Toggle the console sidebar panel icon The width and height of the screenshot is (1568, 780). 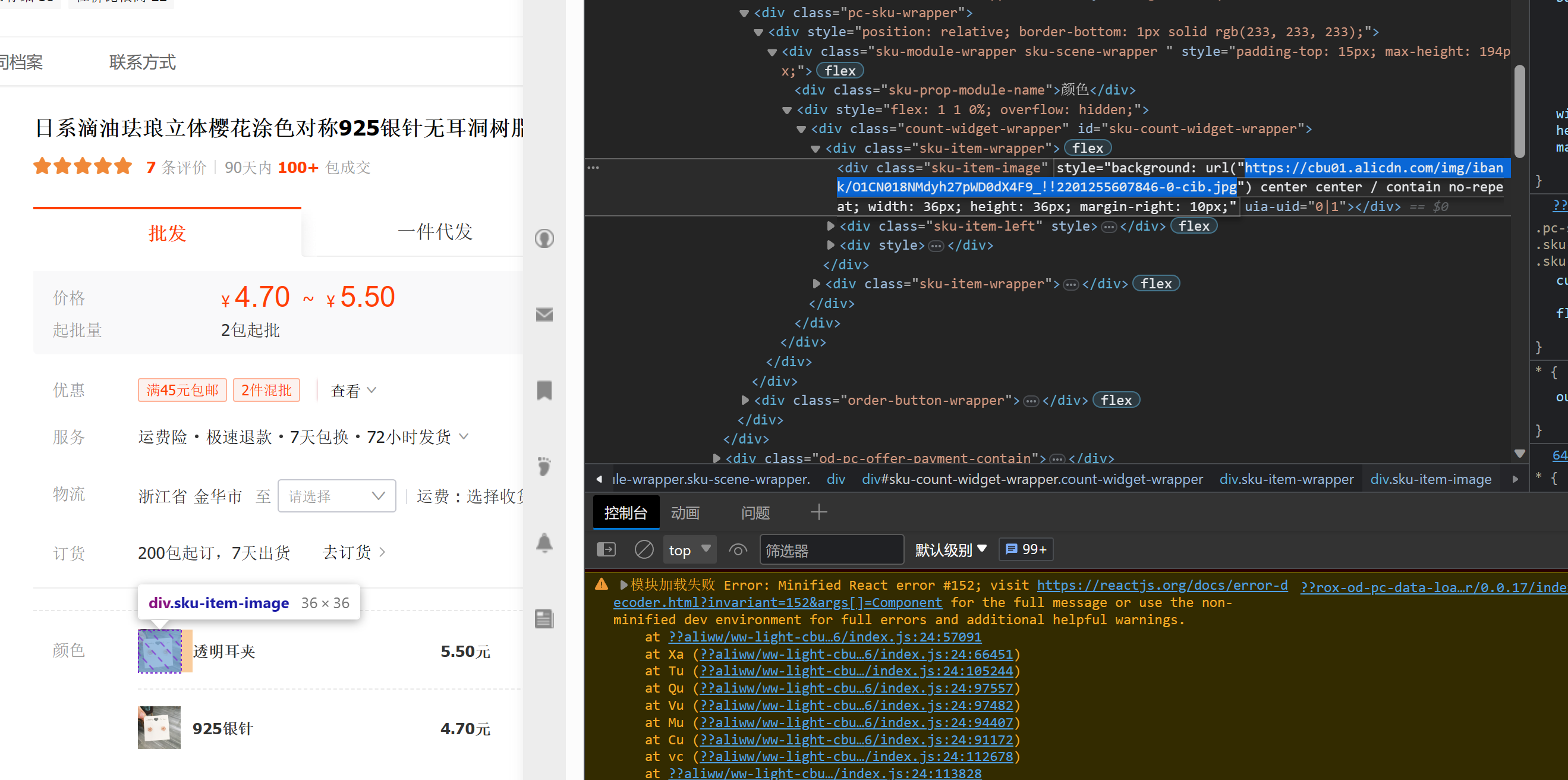(606, 550)
